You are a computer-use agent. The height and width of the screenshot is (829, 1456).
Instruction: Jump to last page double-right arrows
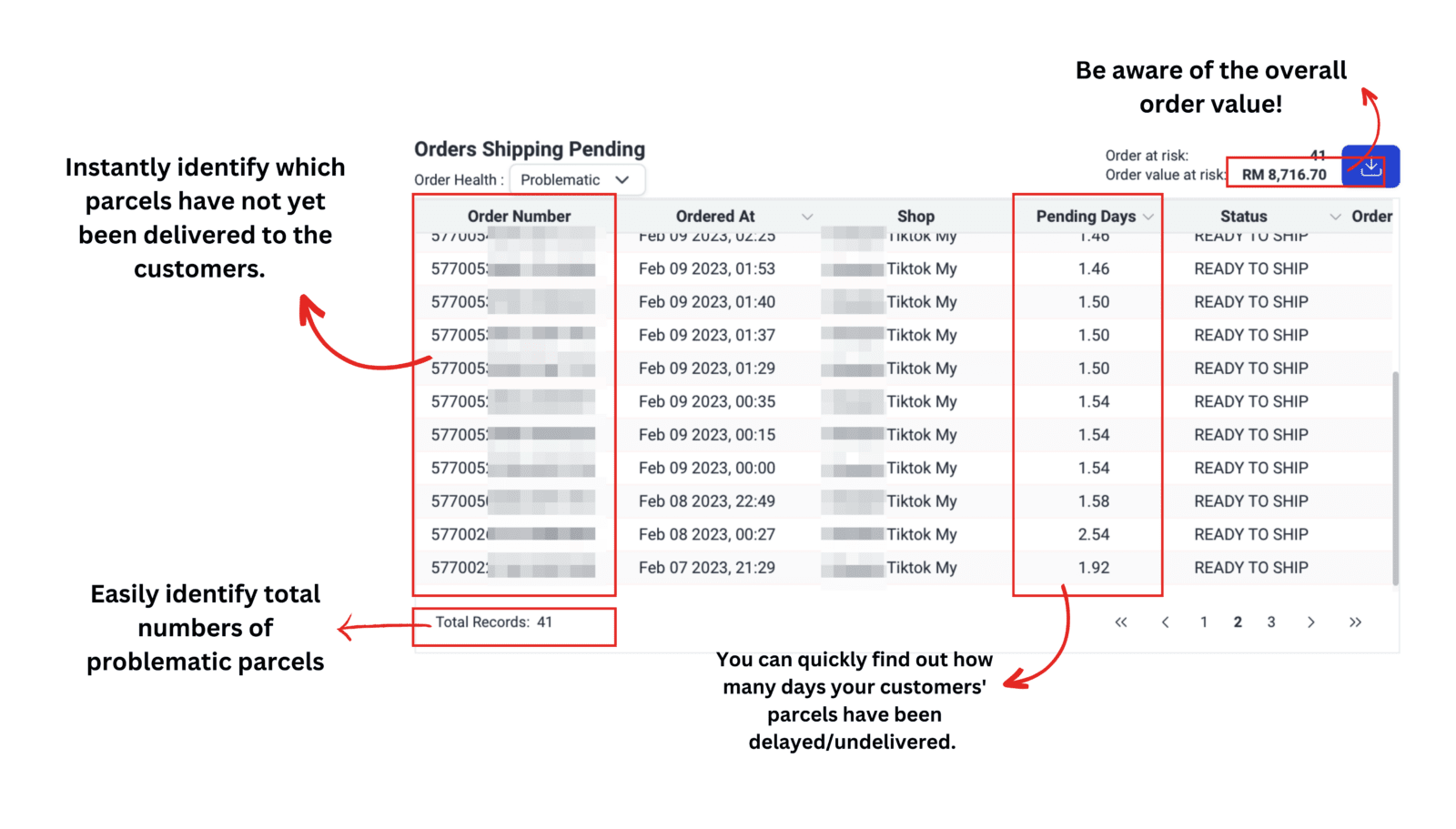(1355, 622)
